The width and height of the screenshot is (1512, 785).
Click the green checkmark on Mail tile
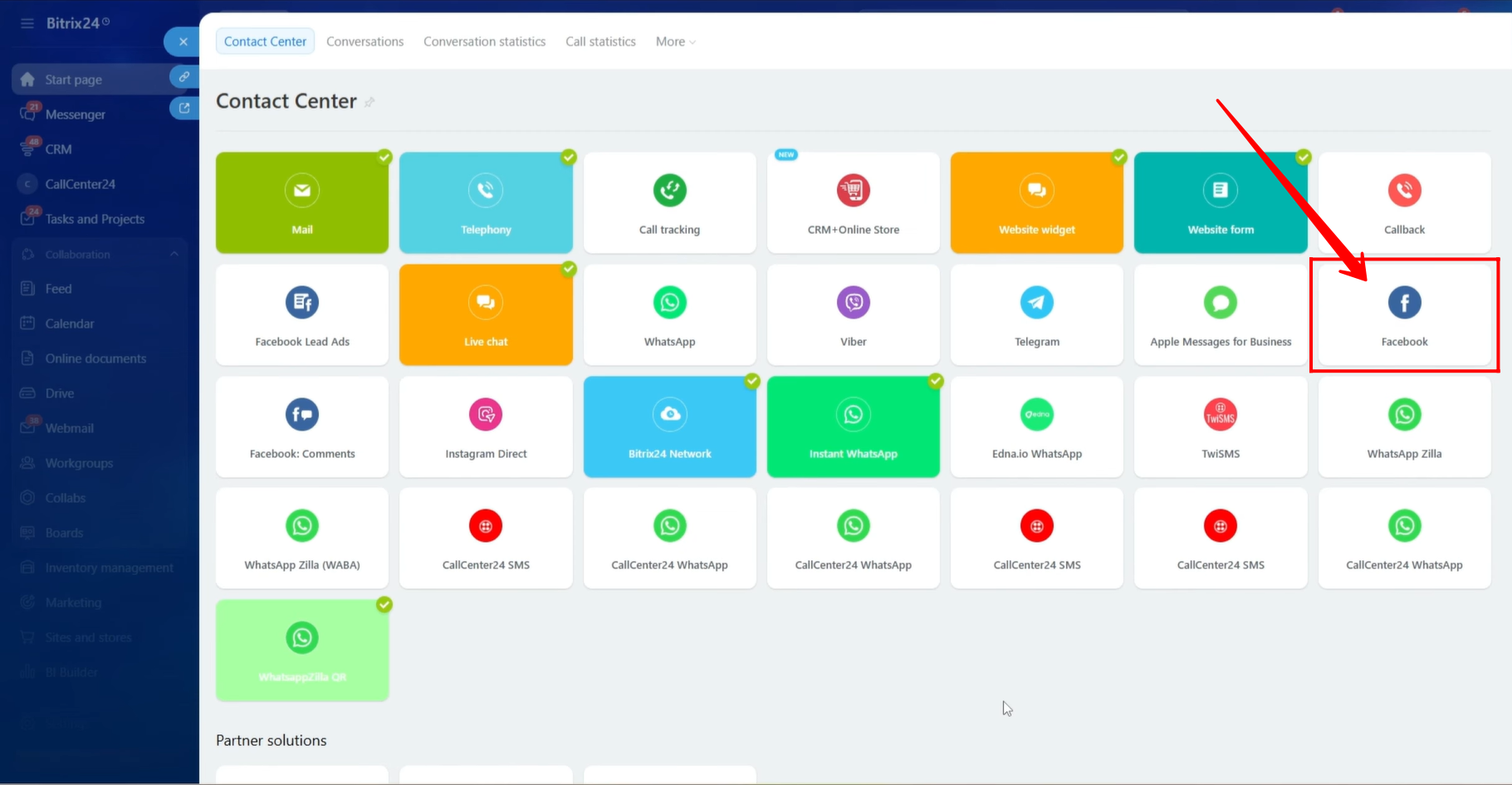pyautogui.click(x=384, y=157)
